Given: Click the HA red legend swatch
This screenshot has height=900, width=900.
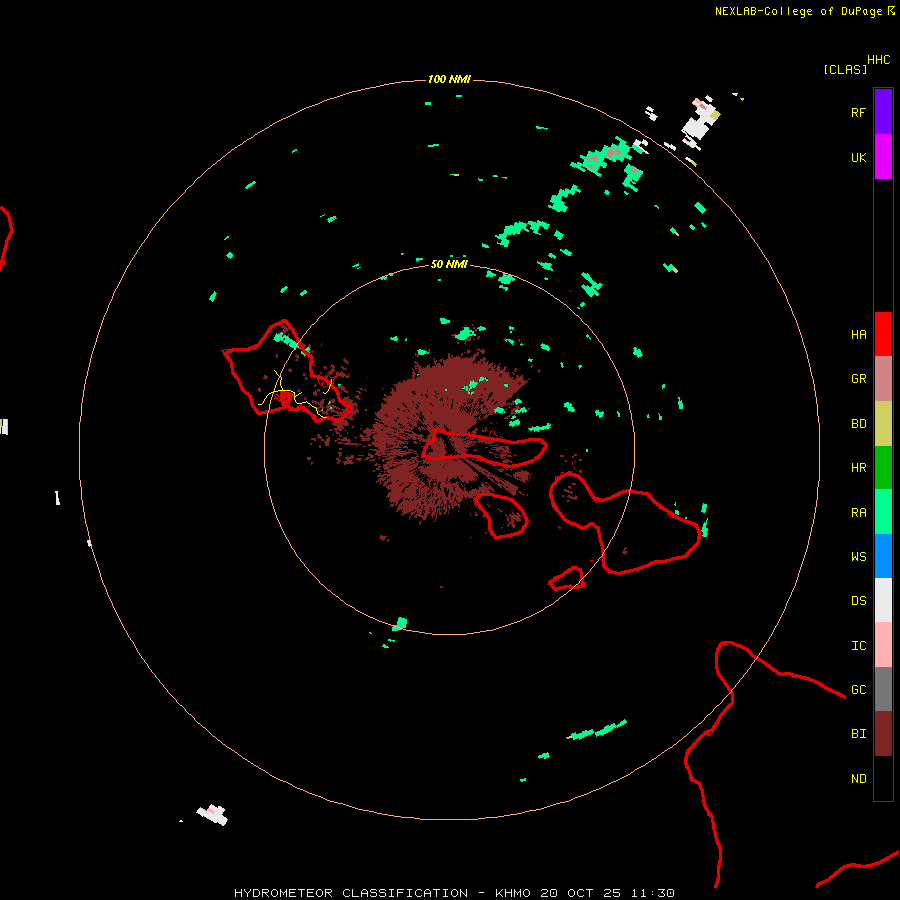Looking at the screenshot, I should 883,334.
